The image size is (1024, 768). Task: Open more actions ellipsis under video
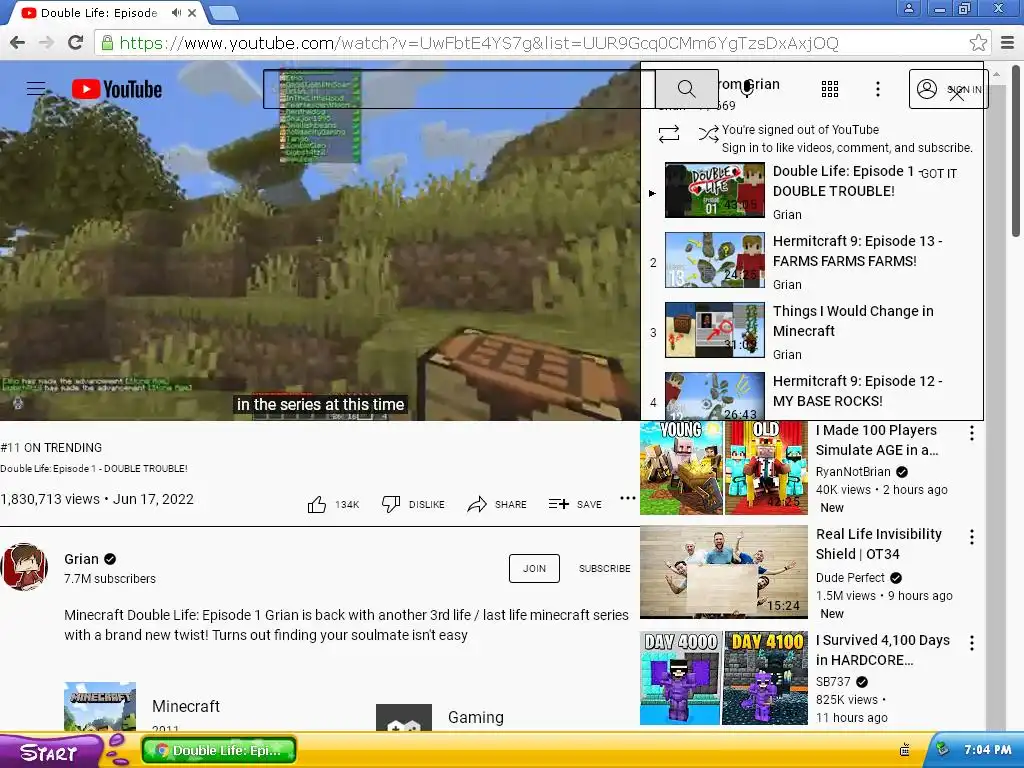click(x=628, y=498)
